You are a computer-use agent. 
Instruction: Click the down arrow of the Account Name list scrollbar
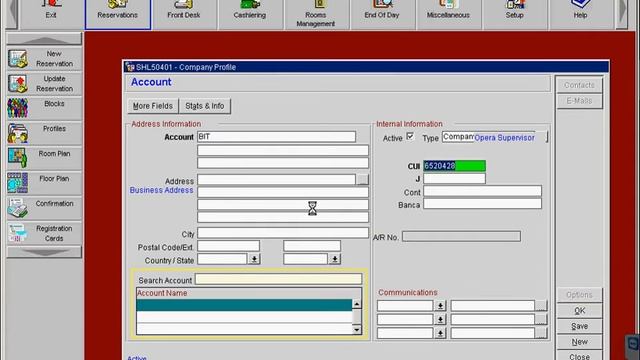pyautogui.click(x=357, y=329)
